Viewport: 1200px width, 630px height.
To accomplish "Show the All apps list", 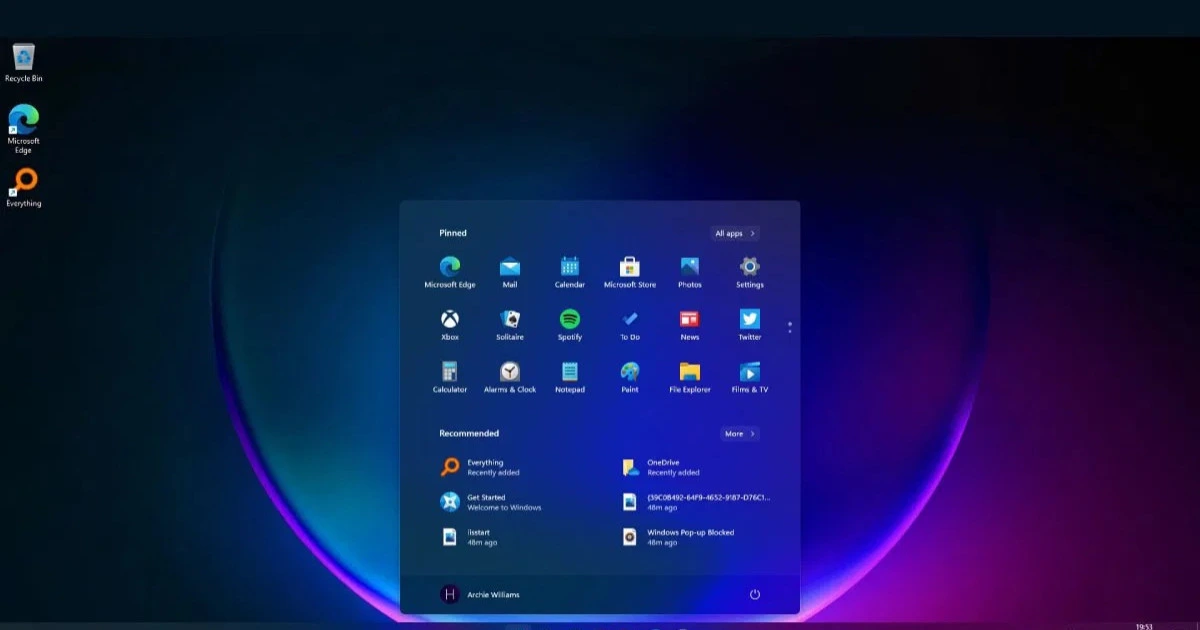I will [735, 233].
